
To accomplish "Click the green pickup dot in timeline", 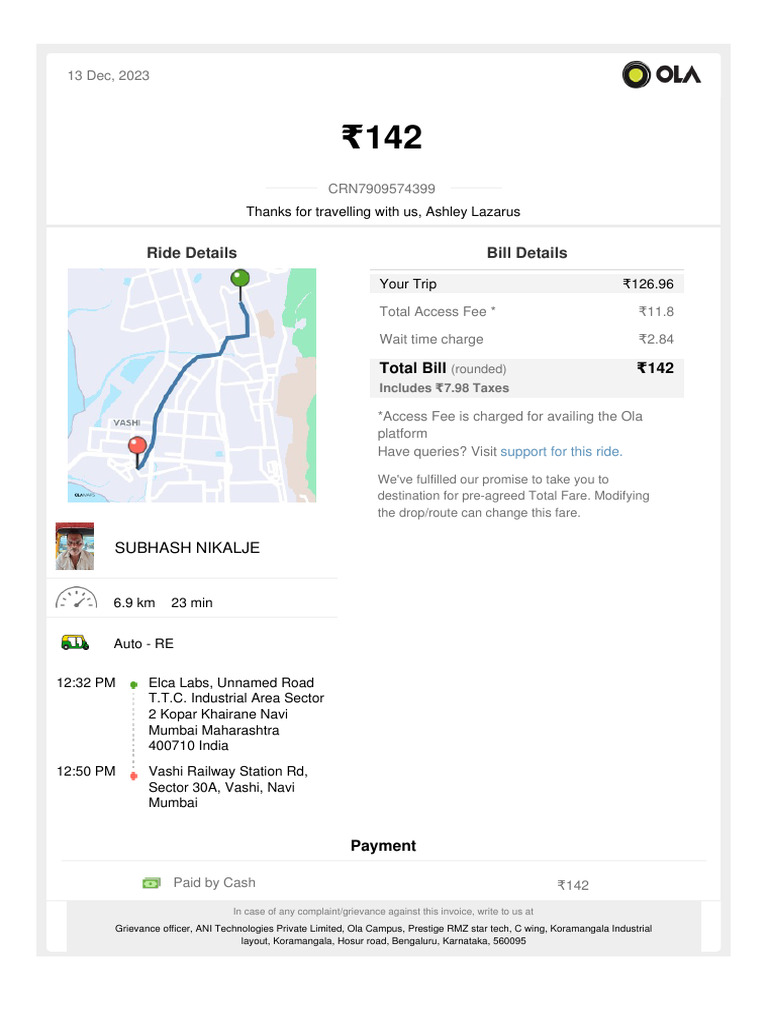I will click(133, 684).
